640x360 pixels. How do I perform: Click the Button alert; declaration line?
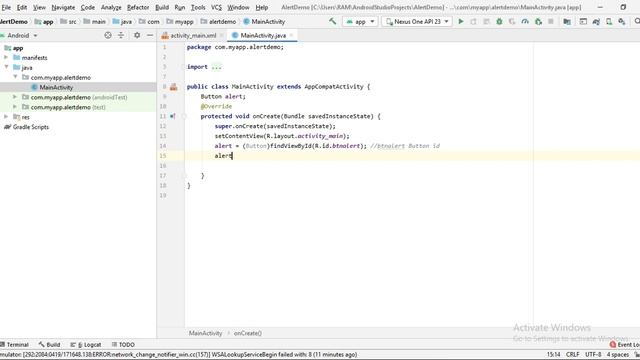[223, 96]
